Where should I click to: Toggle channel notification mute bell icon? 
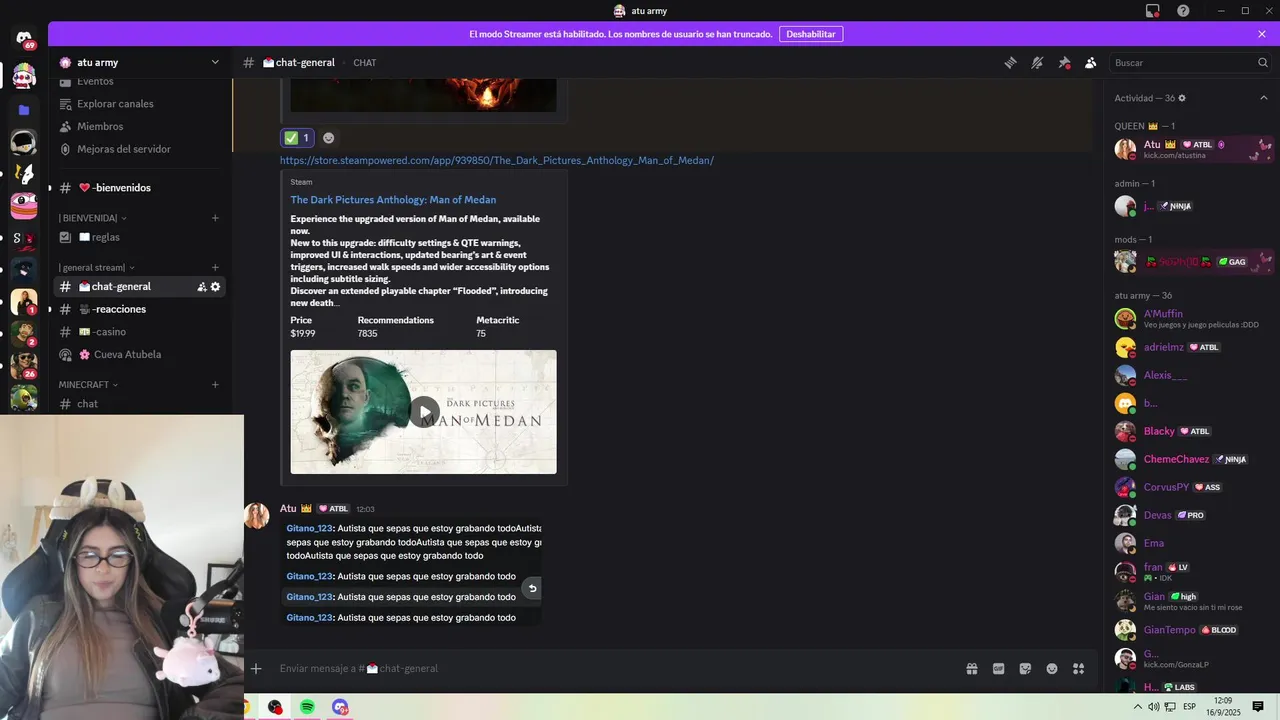coord(1037,62)
